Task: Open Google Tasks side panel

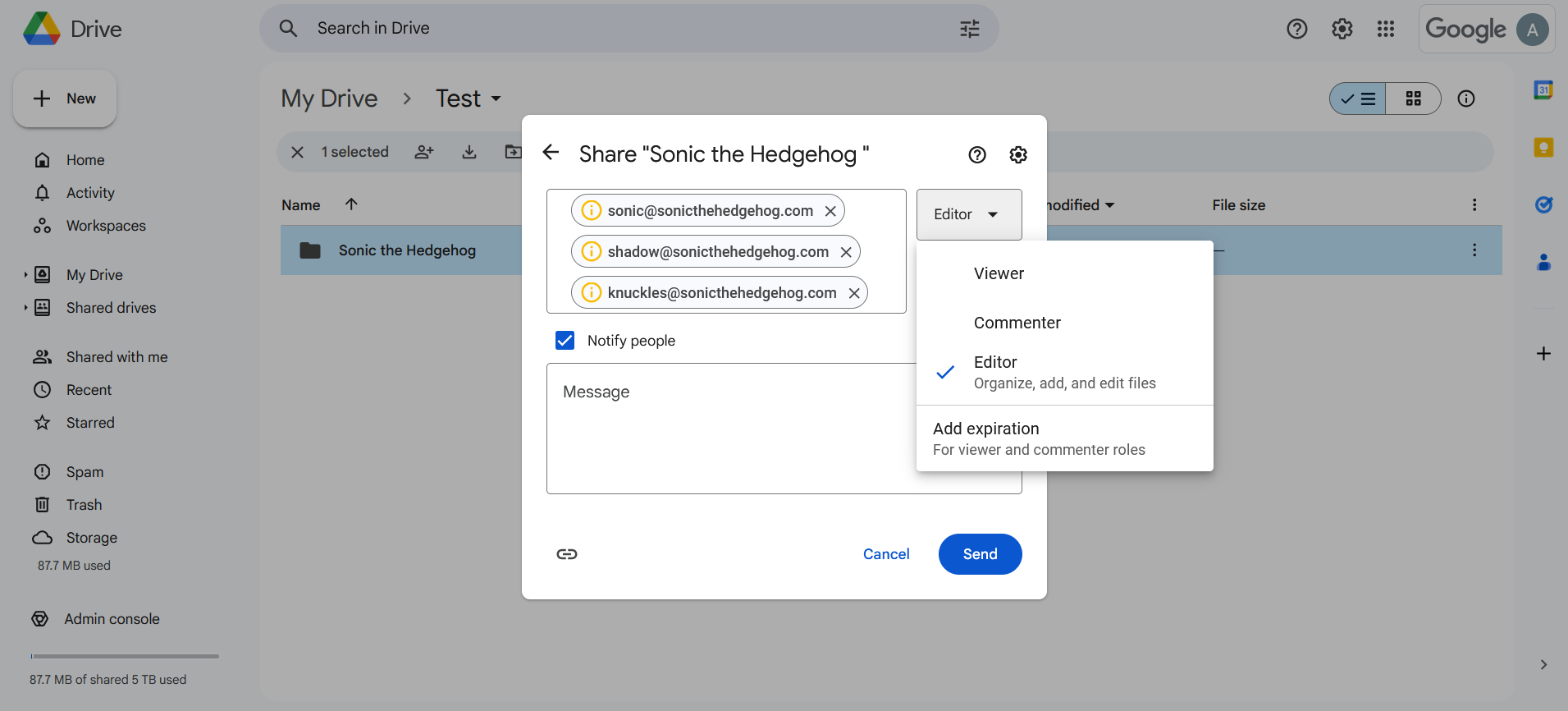Action: click(x=1543, y=204)
